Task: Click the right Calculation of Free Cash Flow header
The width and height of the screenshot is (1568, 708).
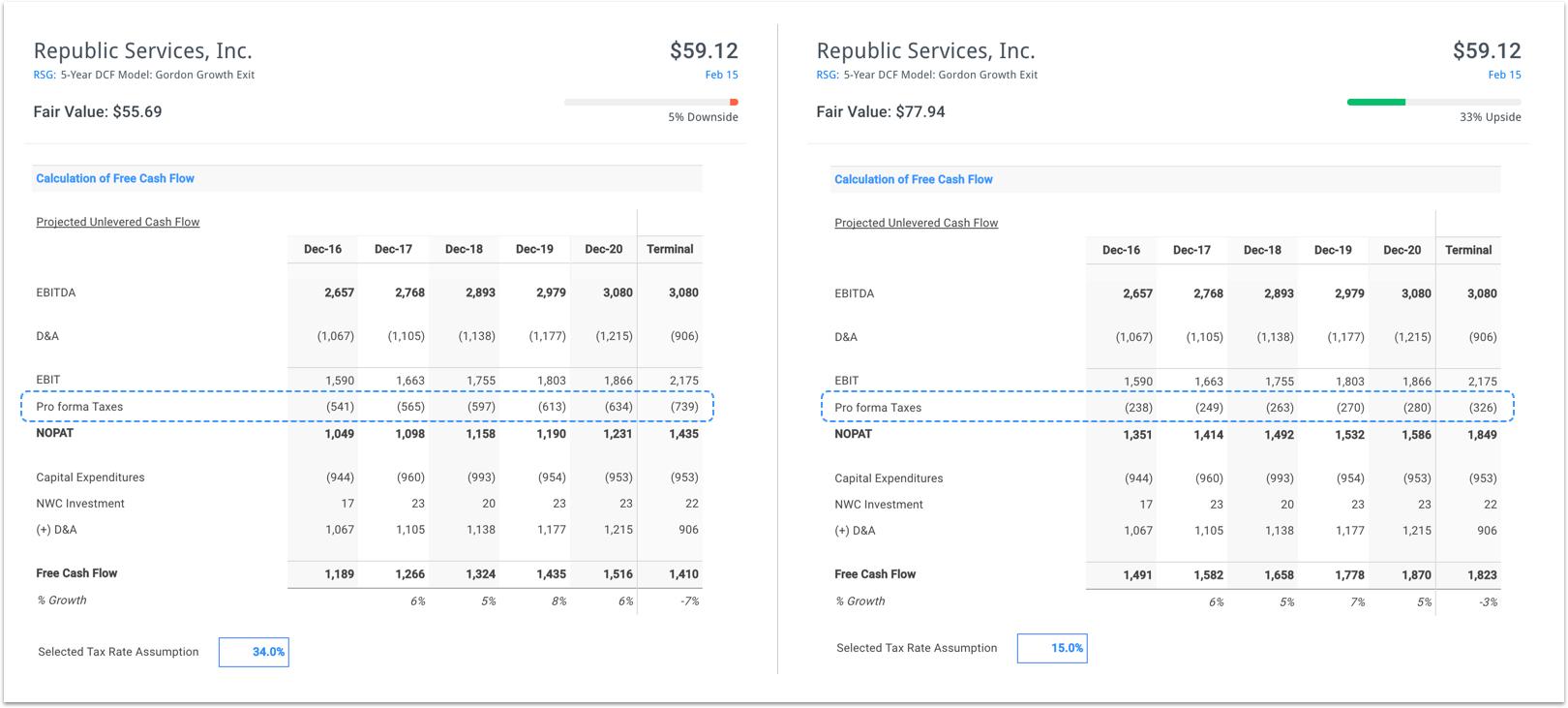Action: [914, 179]
